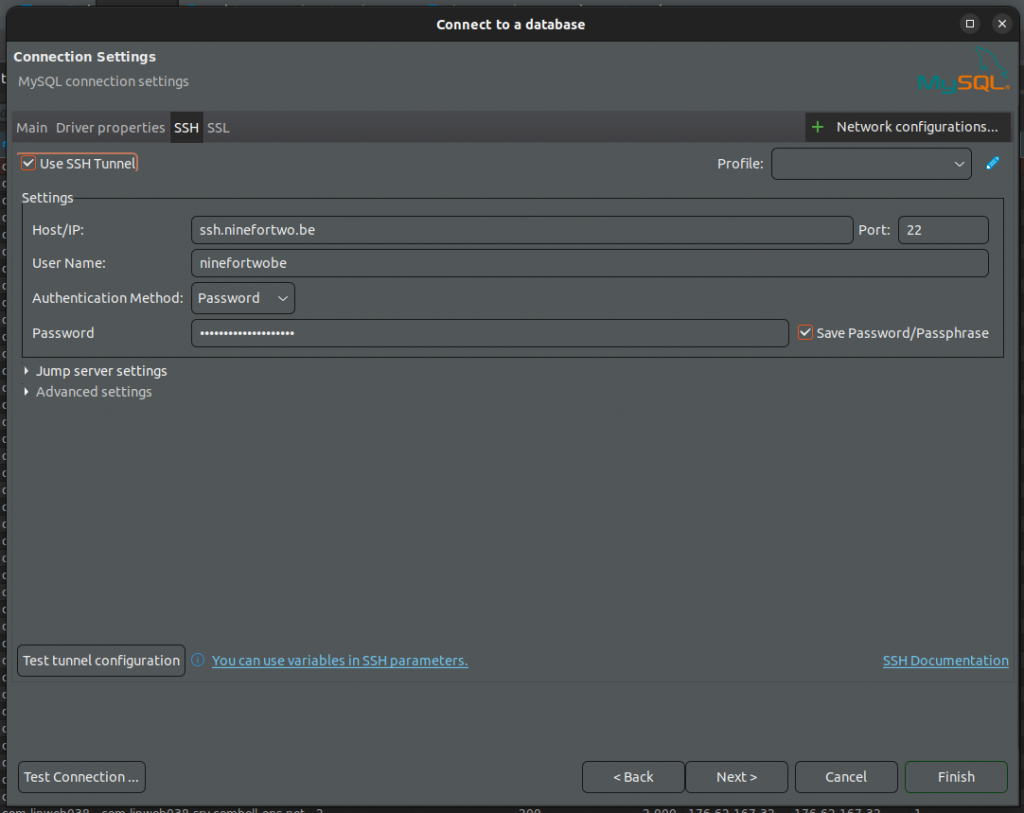The image size is (1024, 813).
Task: Click the 'Connection Settings' heading
Action: [x=84, y=57]
